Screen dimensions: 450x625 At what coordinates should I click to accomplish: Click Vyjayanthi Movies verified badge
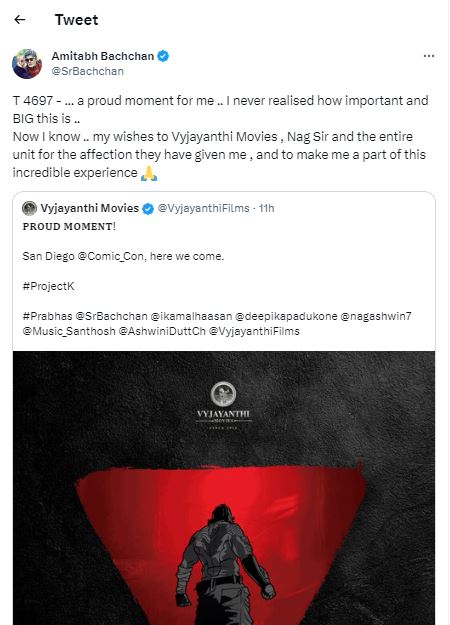148,208
